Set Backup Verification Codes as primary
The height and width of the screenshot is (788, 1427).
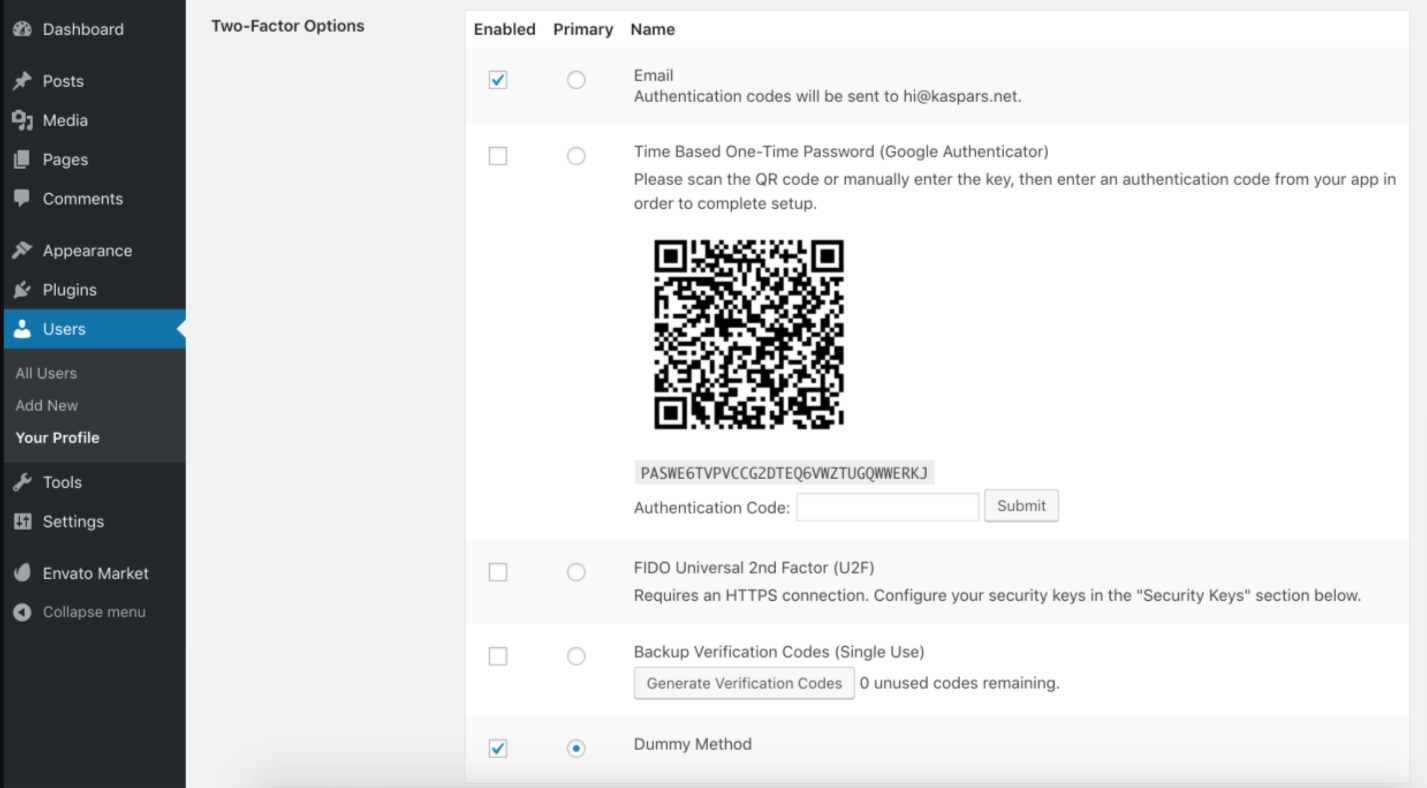click(x=576, y=656)
